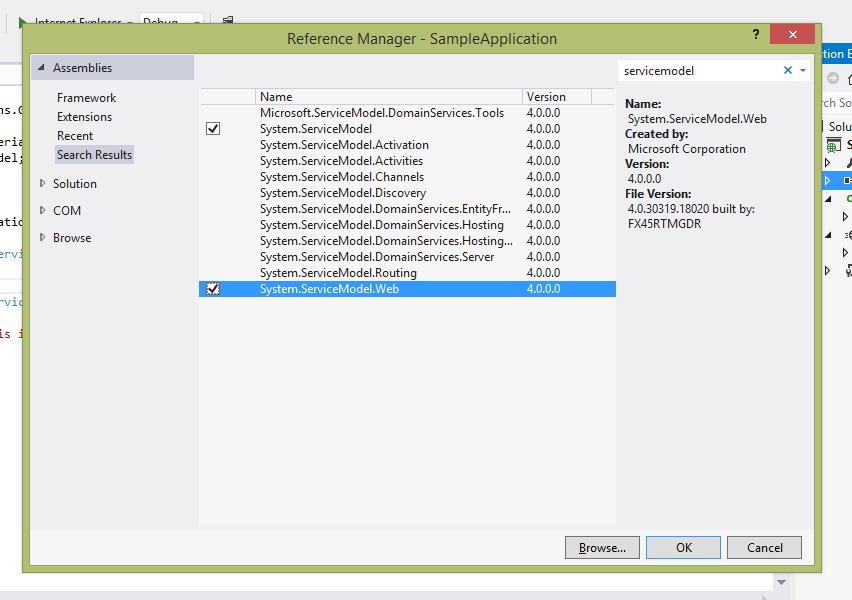Viewport: 852px width, 600px height.
Task: Clear the servicemodel search text
Action: [787, 70]
